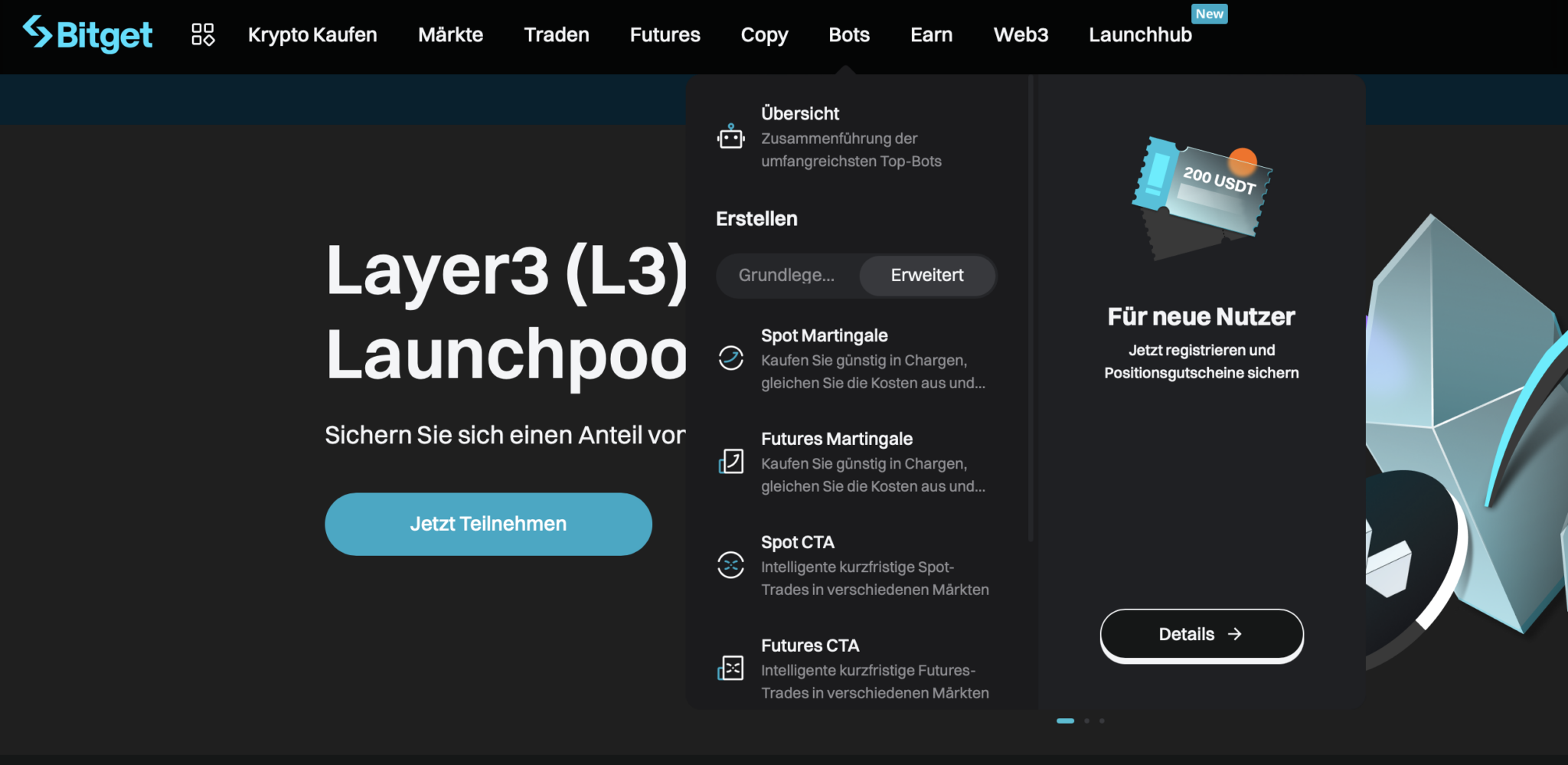The image size is (1568, 765).
Task: Select the Erweitert toggle option
Action: click(926, 276)
